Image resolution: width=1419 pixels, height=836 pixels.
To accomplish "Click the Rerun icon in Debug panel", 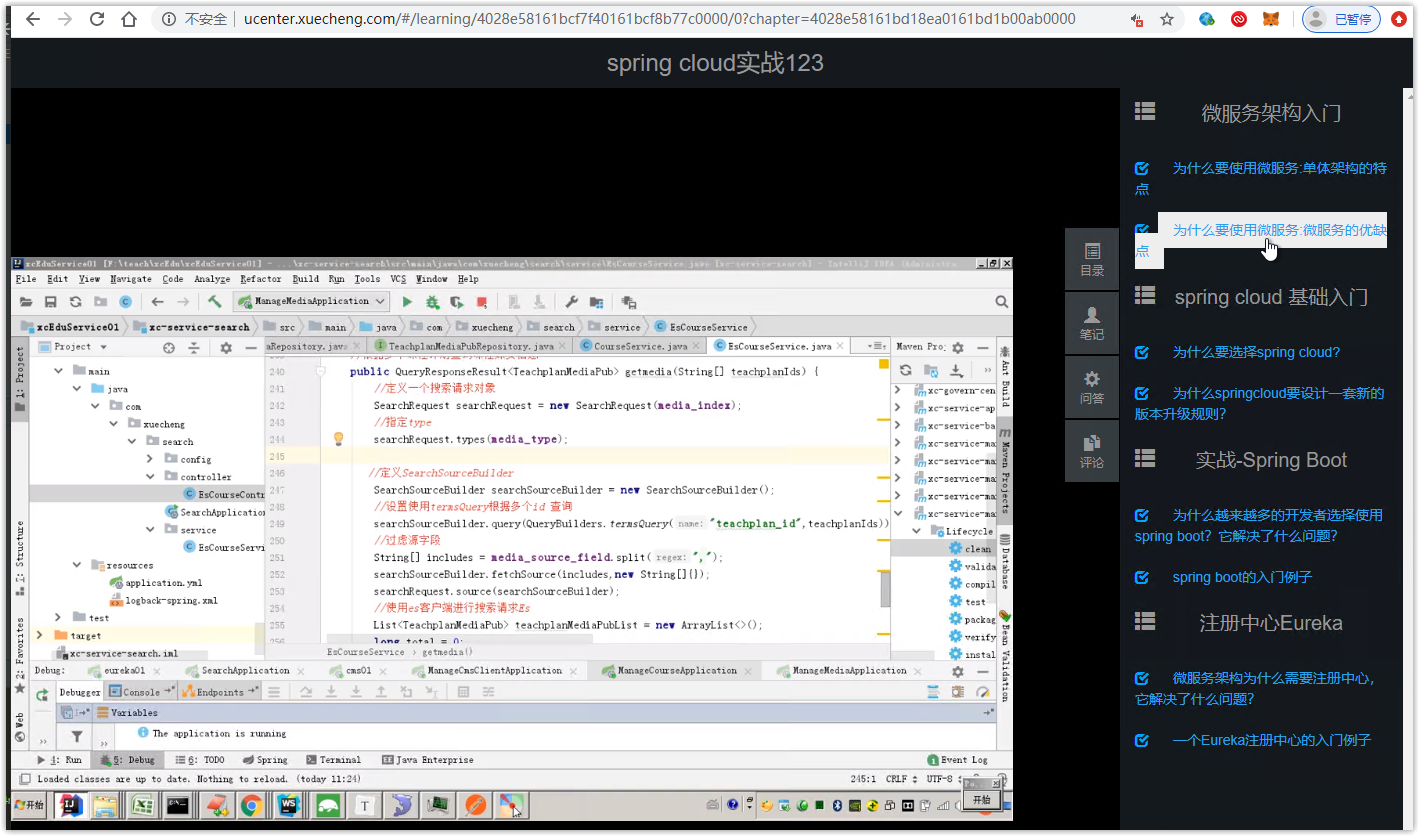I will [x=43, y=693].
